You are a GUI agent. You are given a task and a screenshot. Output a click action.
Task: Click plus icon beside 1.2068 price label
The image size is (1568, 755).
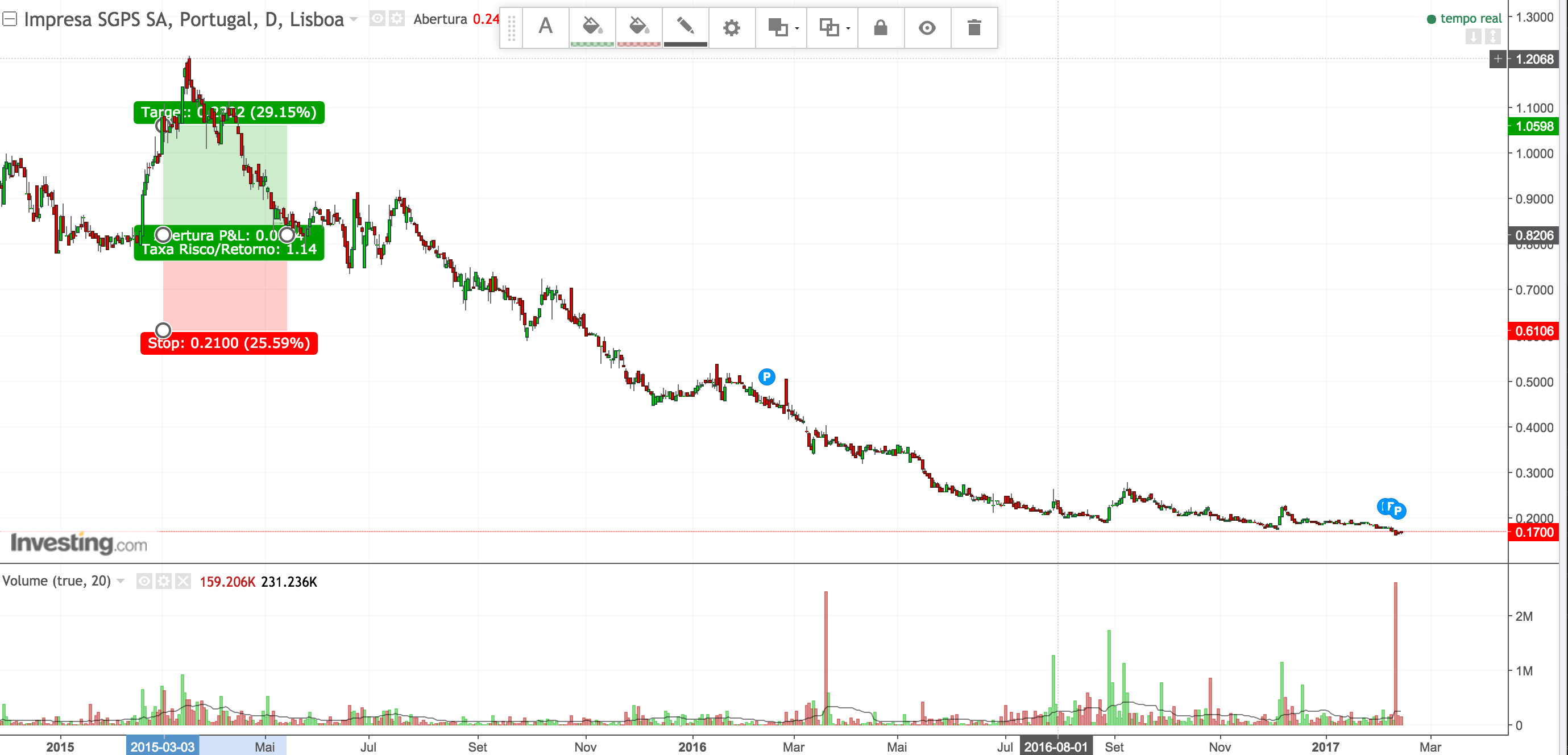click(1498, 59)
